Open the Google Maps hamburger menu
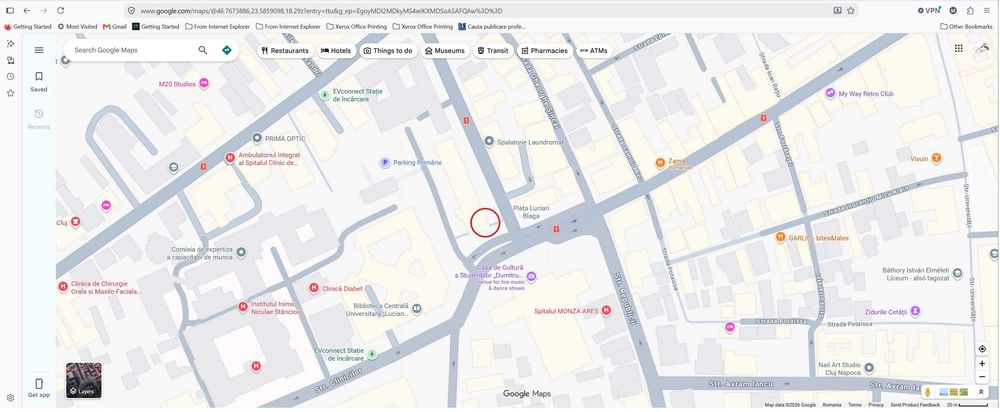 click(39, 50)
